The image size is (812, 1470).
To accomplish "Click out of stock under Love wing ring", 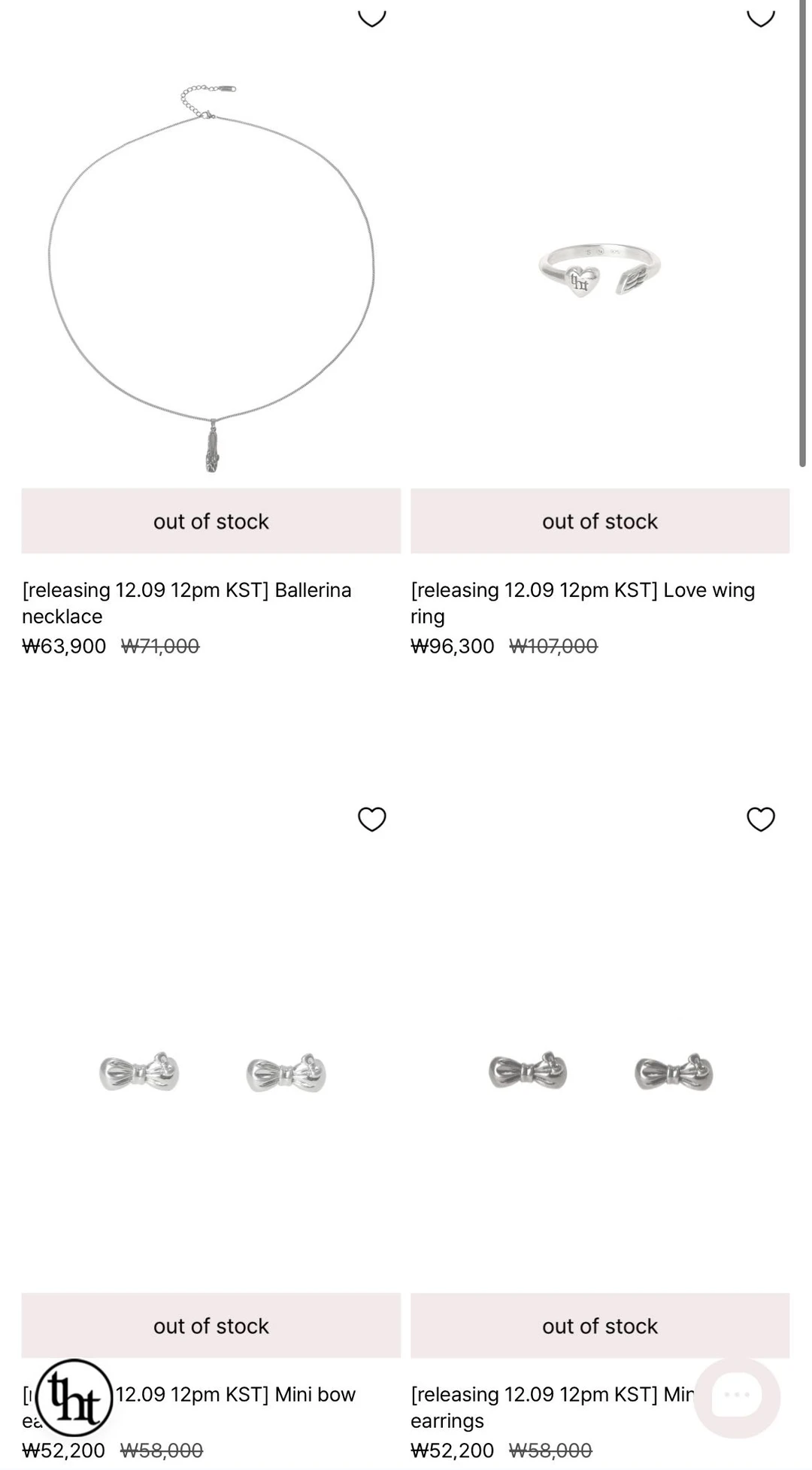I will [599, 521].
